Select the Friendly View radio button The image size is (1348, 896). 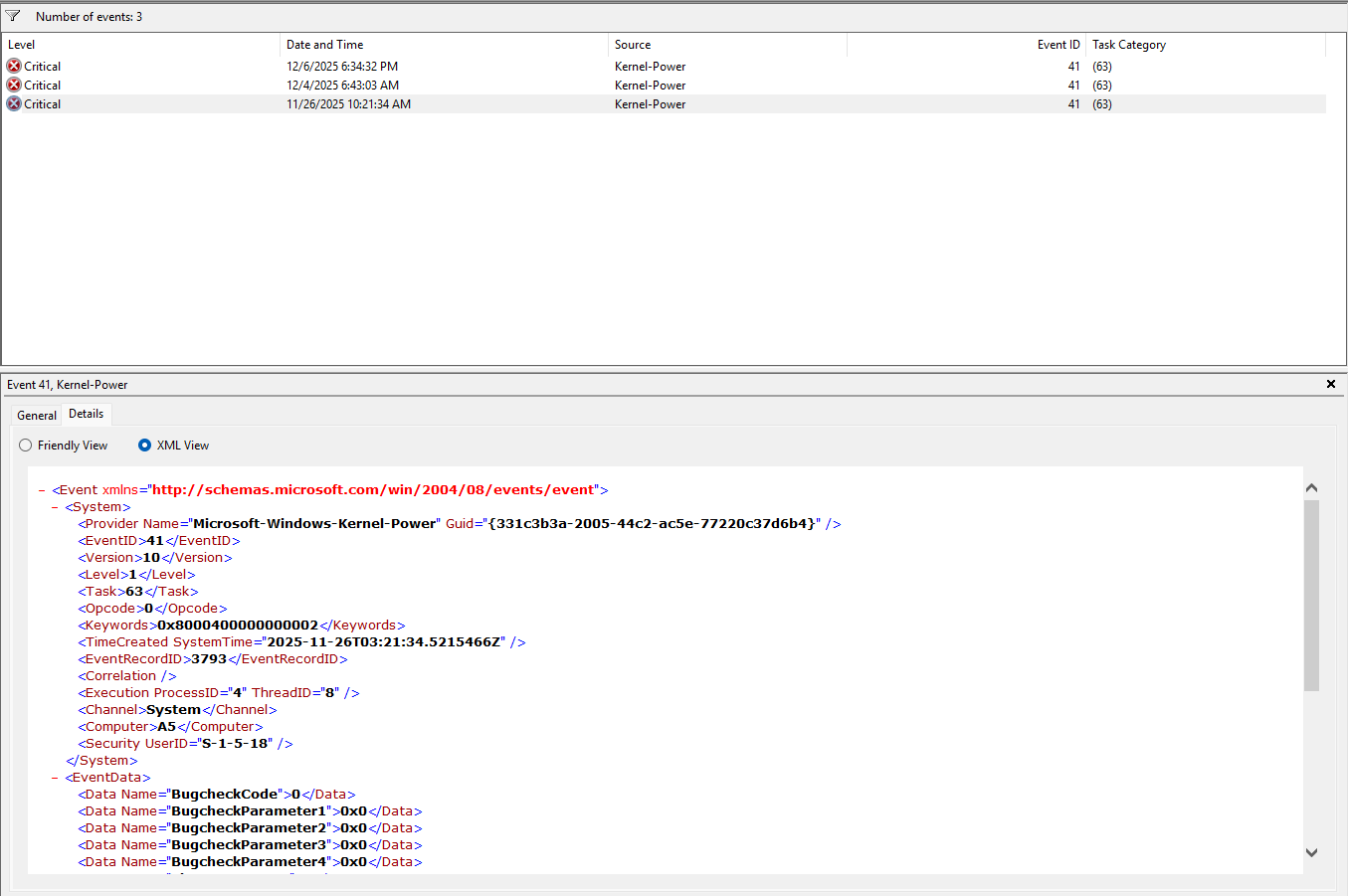26,446
